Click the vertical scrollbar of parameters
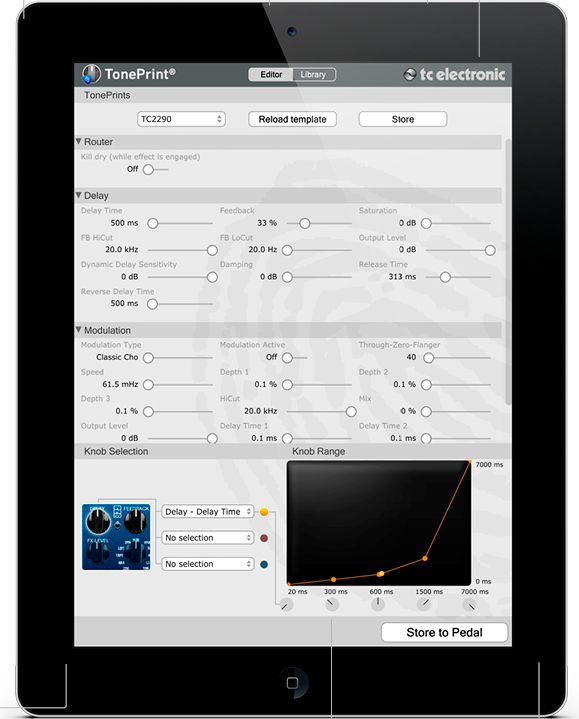Screen dimensions: 579x719 (x=507, y=271)
